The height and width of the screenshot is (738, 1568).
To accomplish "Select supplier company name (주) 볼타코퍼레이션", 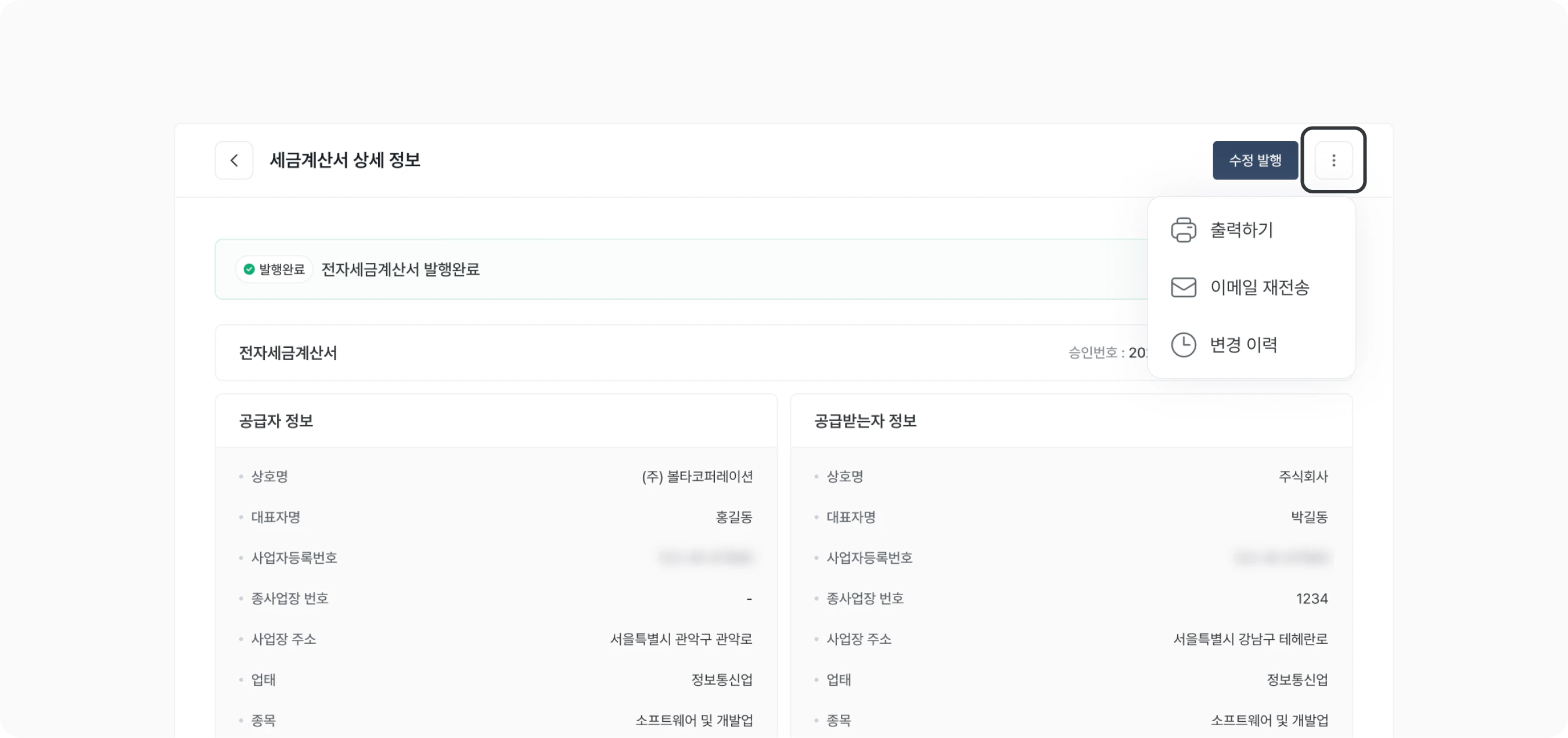I will pos(697,476).
